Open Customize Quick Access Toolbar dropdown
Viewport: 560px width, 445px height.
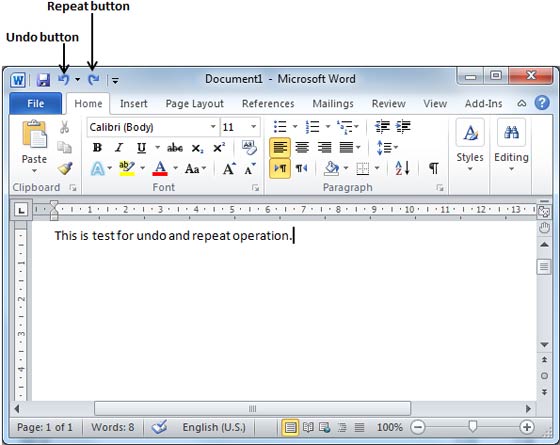click(115, 80)
